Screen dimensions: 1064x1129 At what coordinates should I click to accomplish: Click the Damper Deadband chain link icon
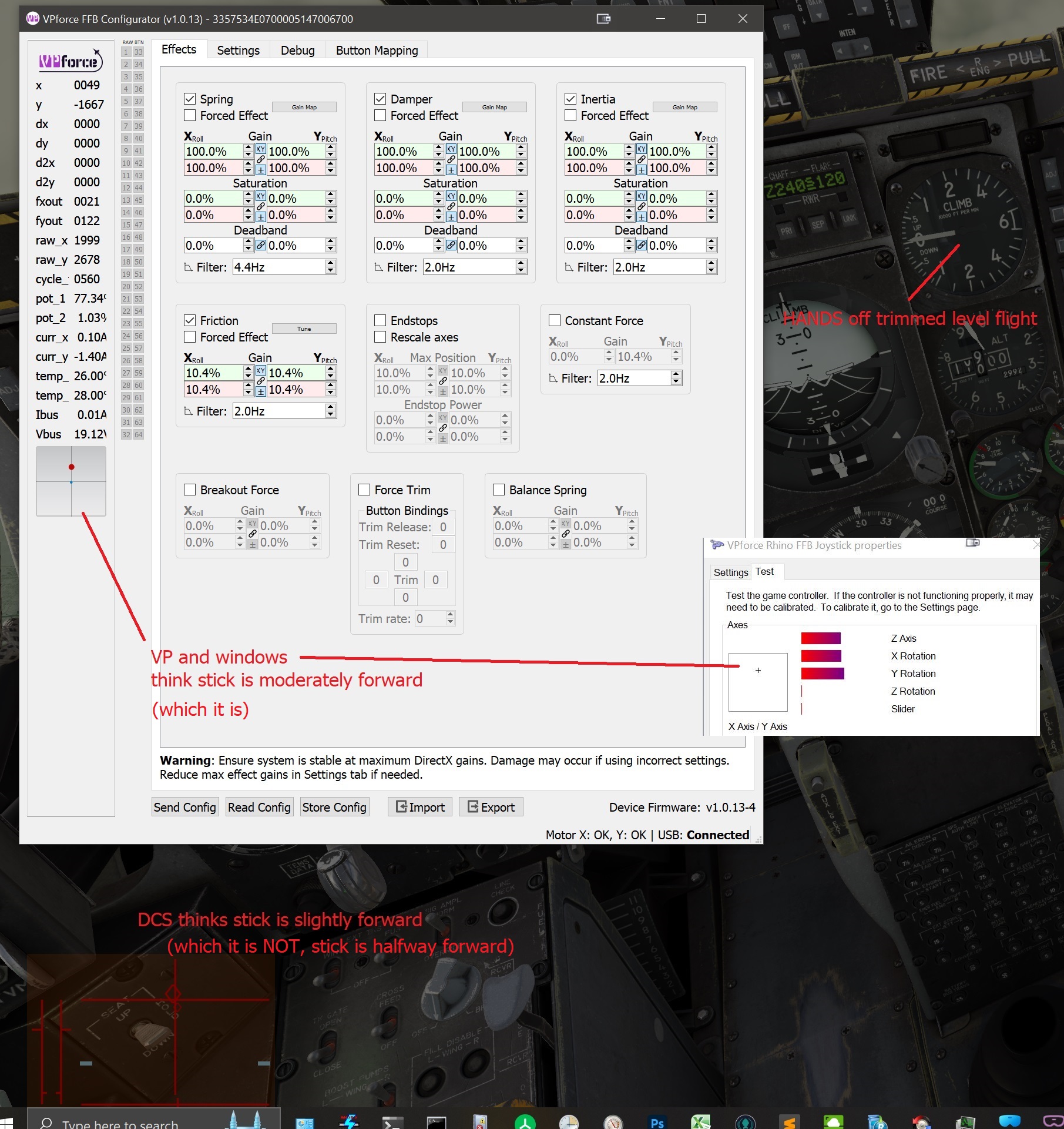click(451, 245)
